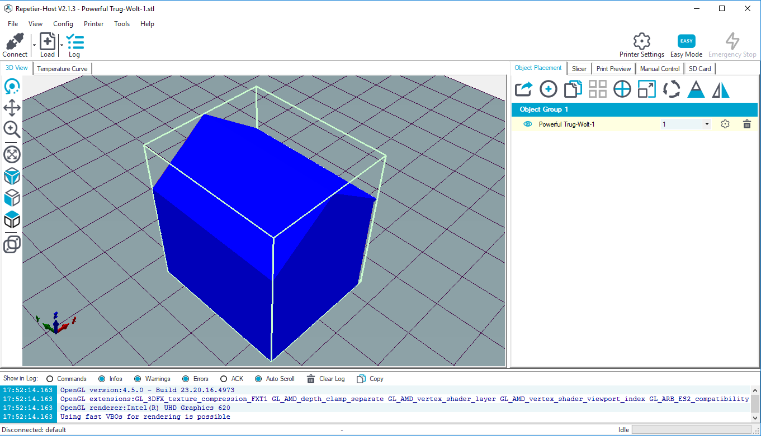
Task: Click the Mirror object icon
Action: click(721, 89)
